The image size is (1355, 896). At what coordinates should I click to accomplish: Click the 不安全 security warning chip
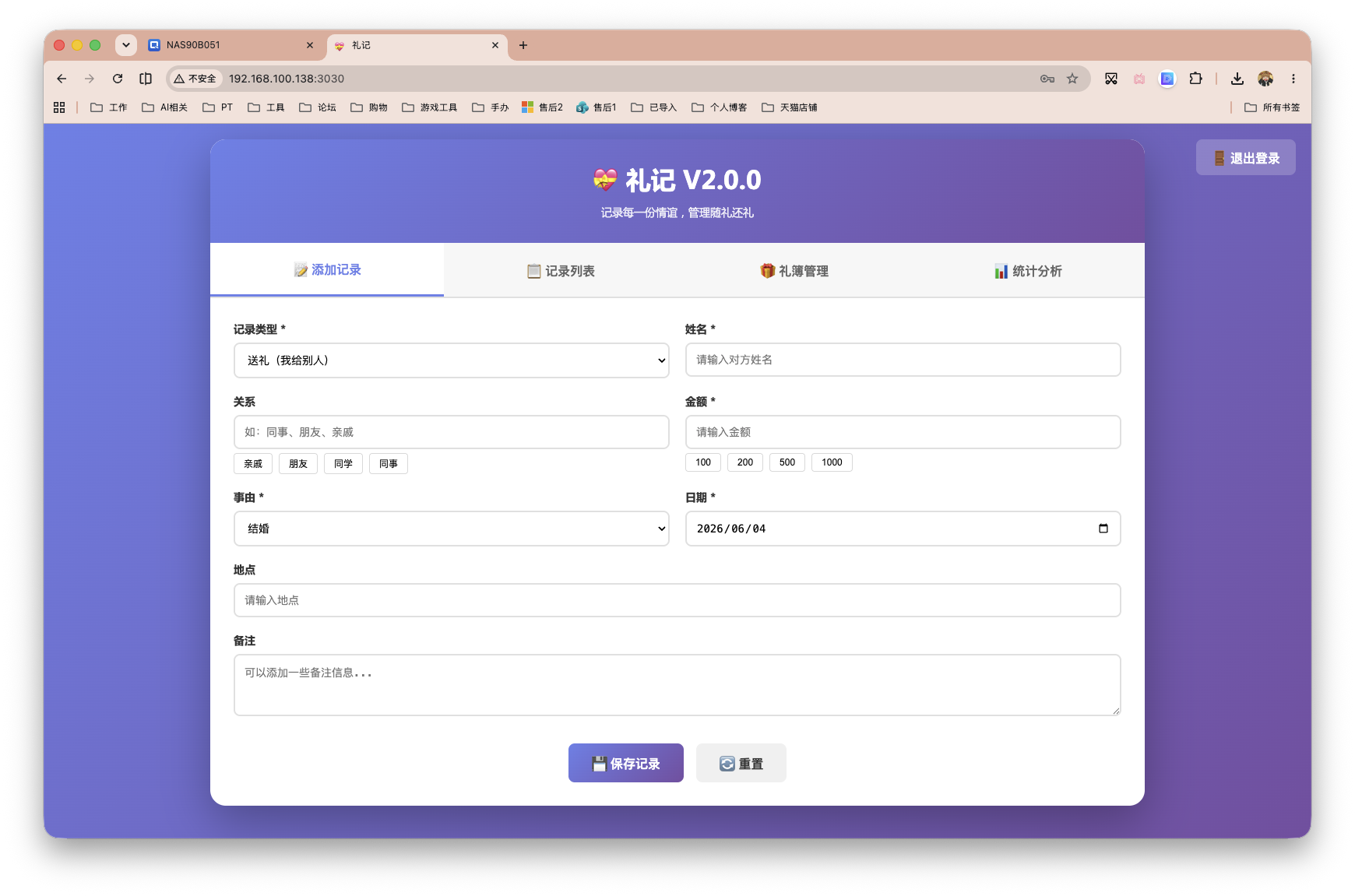click(x=195, y=79)
